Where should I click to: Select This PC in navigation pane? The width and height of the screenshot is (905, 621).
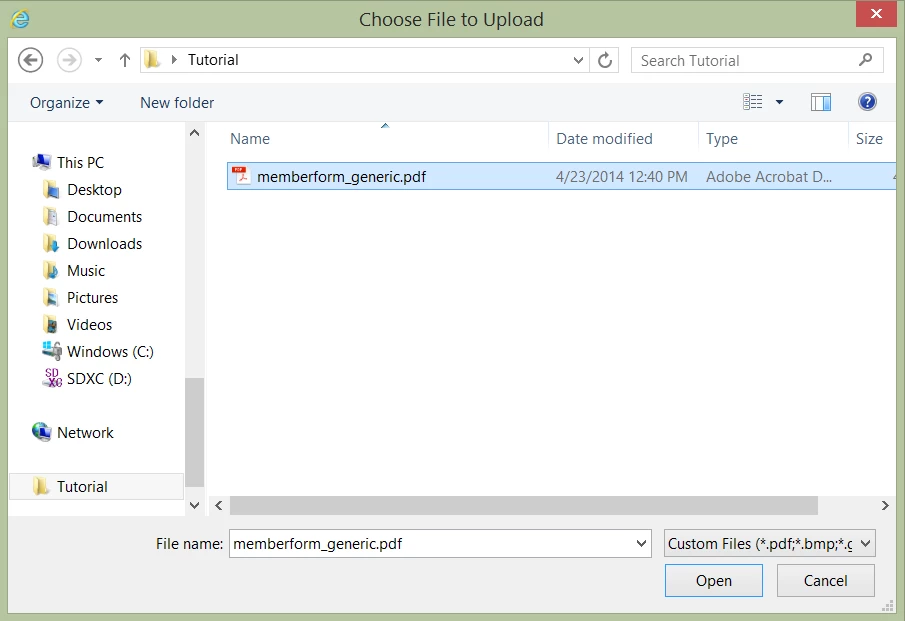(x=80, y=163)
